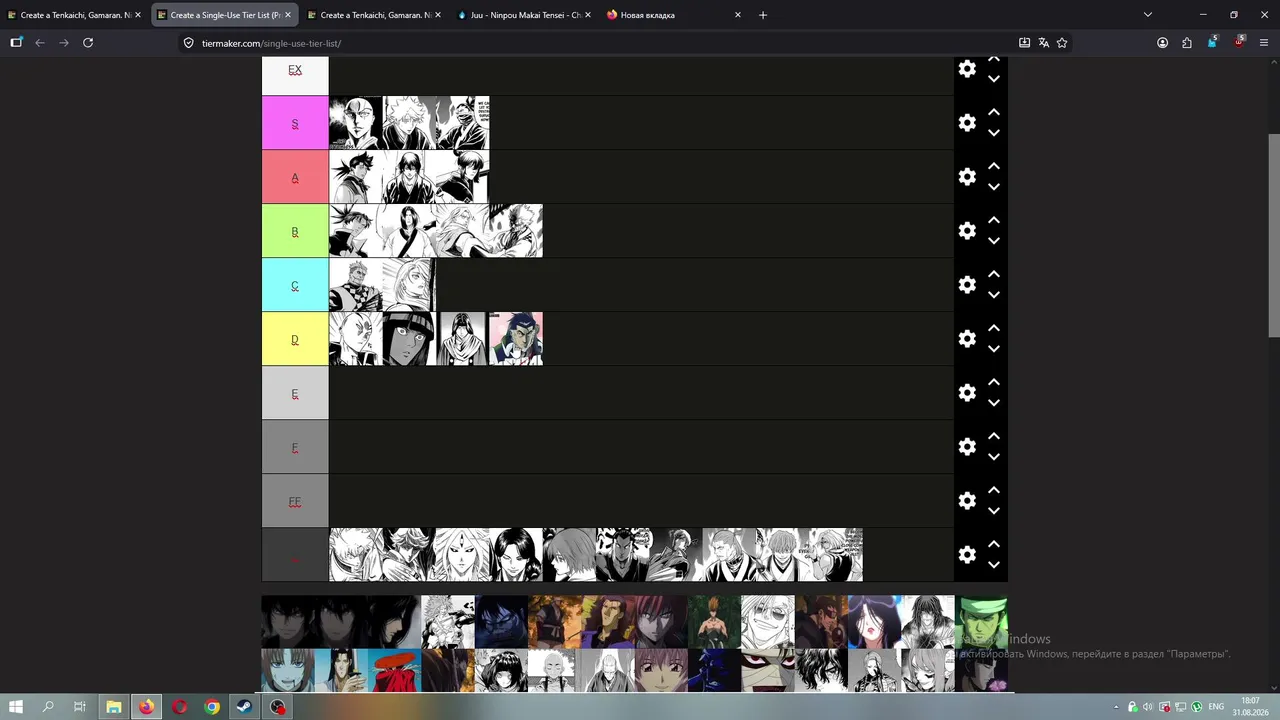The height and width of the screenshot is (720, 1280).
Task: Edit the pink S tier label
Action: click(x=295, y=123)
